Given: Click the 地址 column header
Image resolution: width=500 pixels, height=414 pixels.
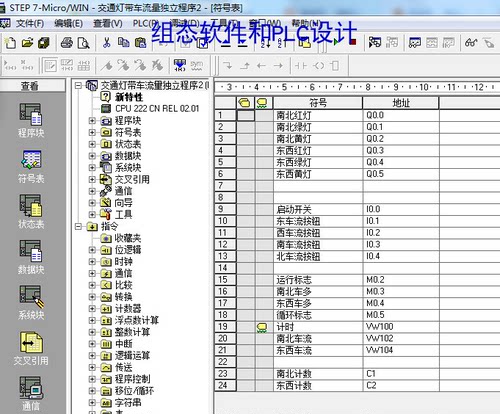Looking at the screenshot, I should click(x=401, y=103).
